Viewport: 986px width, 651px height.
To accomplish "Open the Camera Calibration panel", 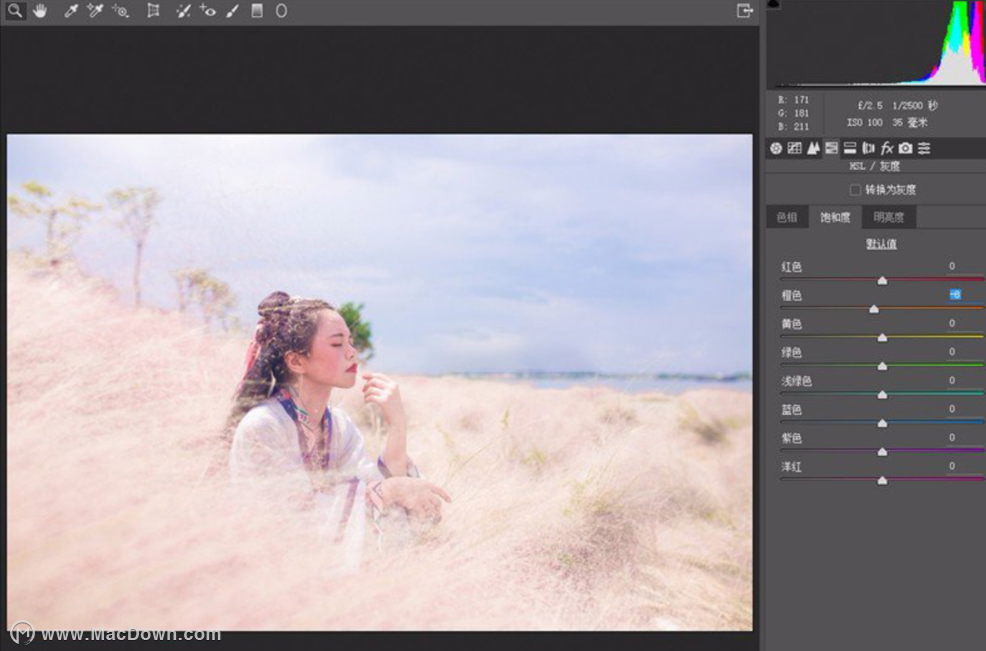I will point(905,148).
